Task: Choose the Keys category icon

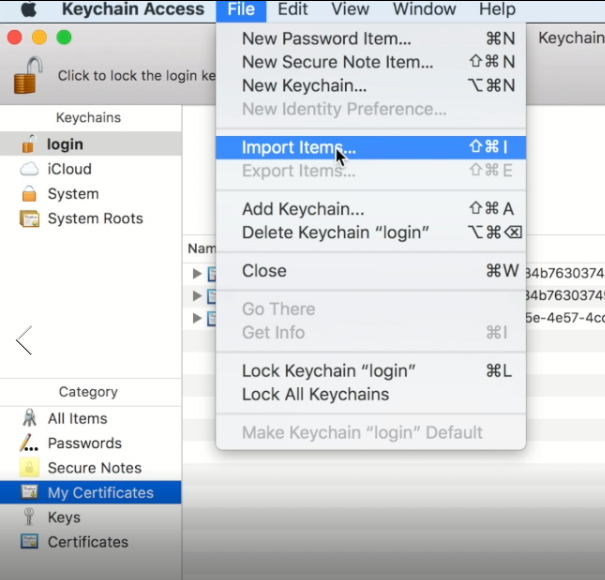Action: [x=29, y=517]
